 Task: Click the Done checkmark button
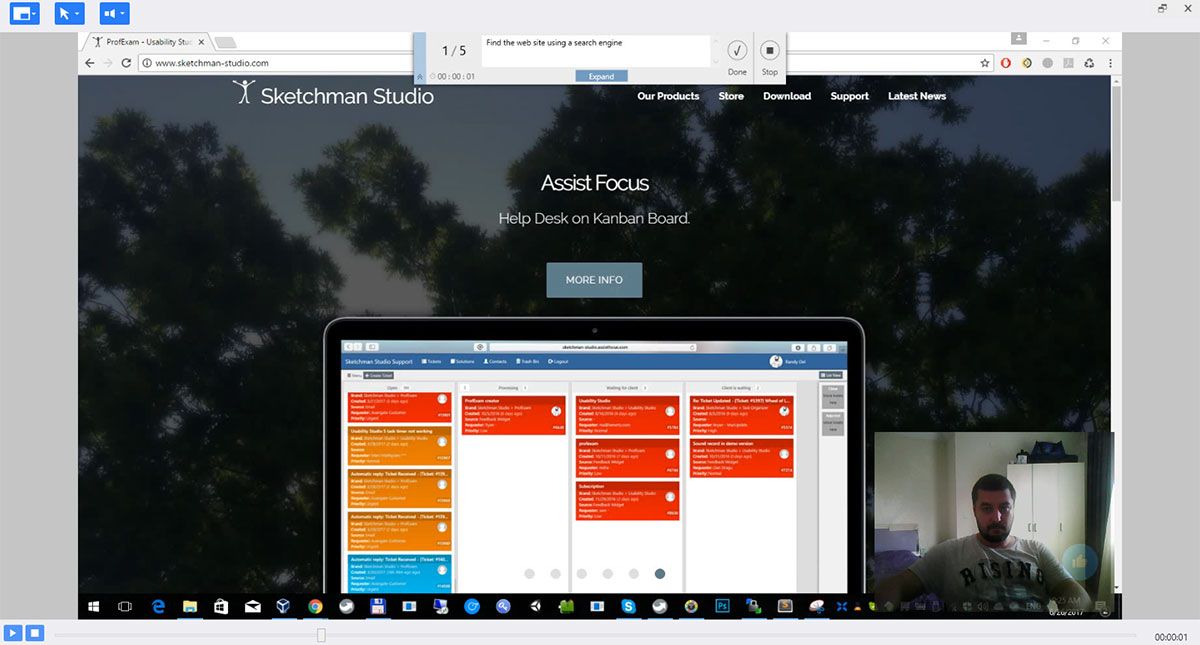coord(737,50)
